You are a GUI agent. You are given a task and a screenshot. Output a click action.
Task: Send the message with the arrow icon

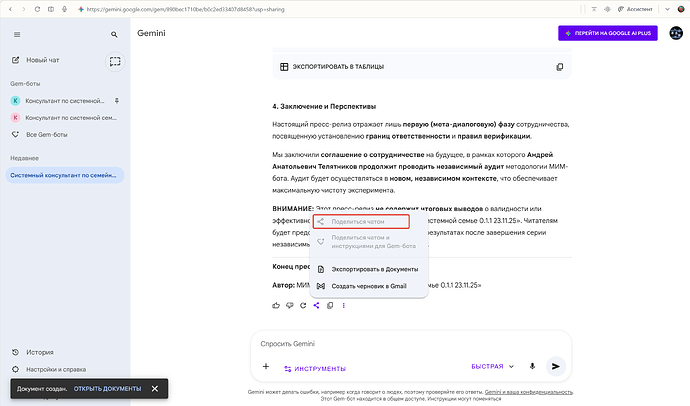[556, 366]
